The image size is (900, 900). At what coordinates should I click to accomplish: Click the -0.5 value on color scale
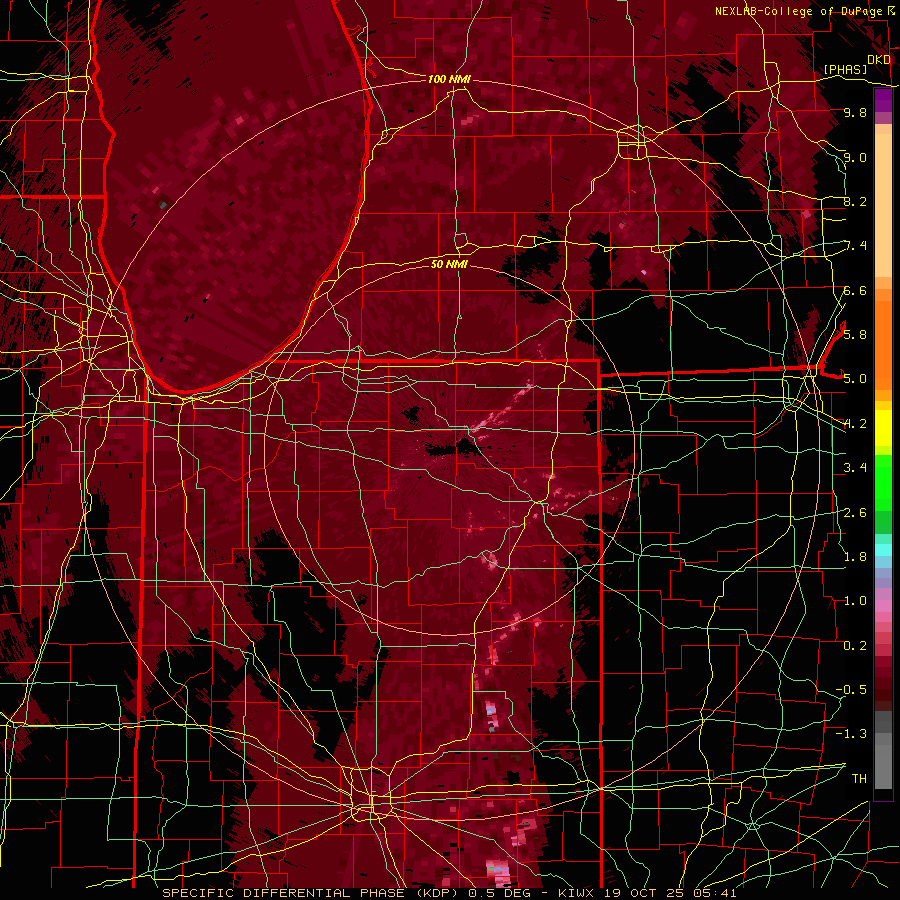pos(851,689)
